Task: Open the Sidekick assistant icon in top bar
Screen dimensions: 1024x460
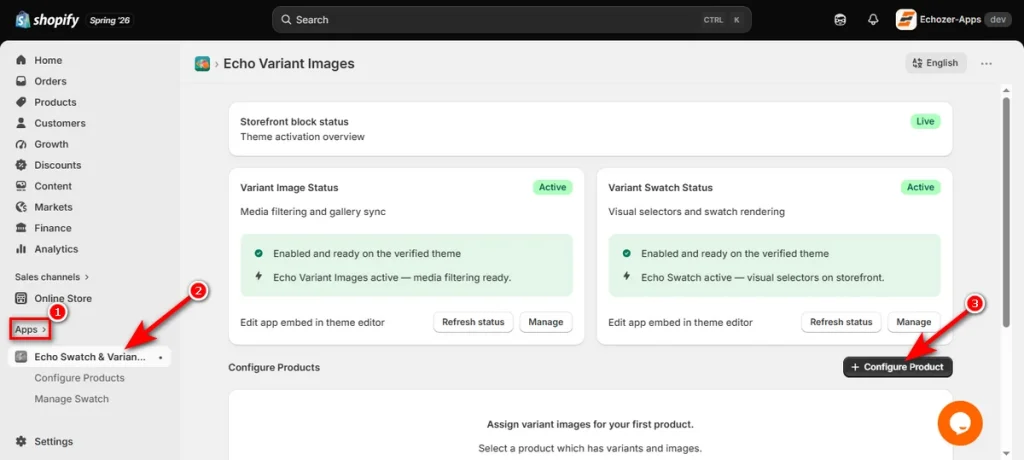Action: [840, 20]
